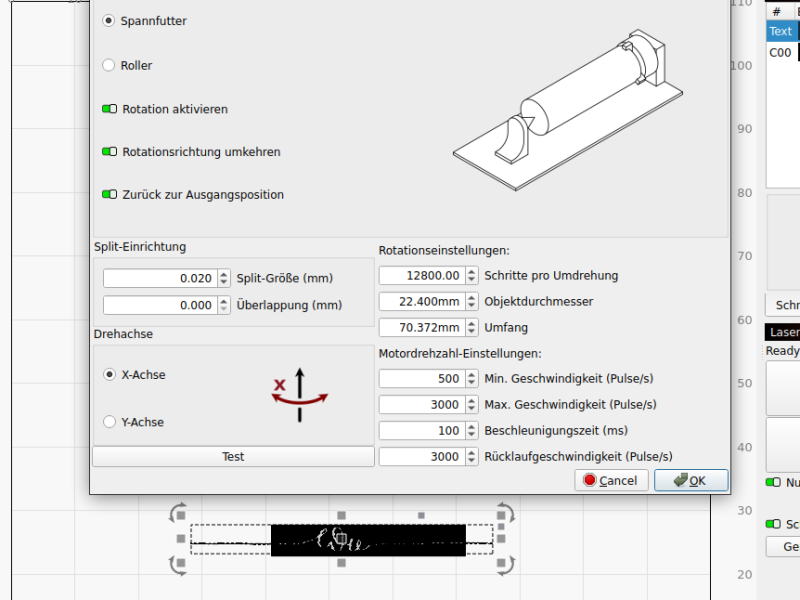The height and width of the screenshot is (600, 800).
Task: Select the Roller rotary type
Action: [108, 65]
